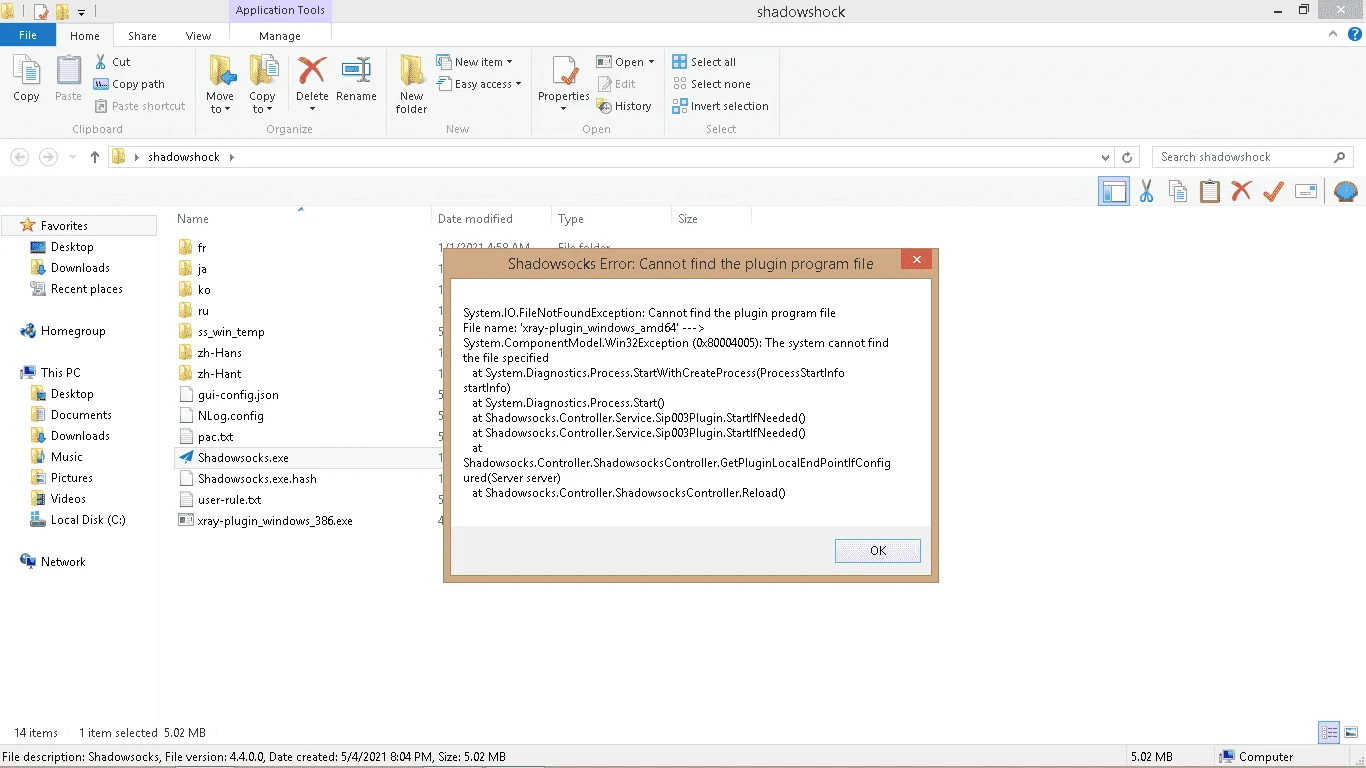Viewport: 1366px width, 768px height.
Task: Switch to Large icons view in status bar
Action: point(1350,733)
